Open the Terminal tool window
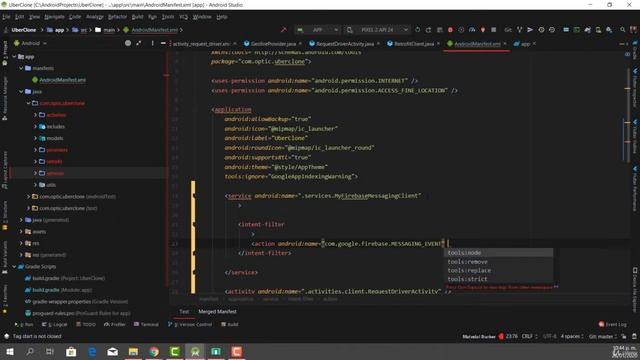 pyautogui.click(x=146, y=324)
